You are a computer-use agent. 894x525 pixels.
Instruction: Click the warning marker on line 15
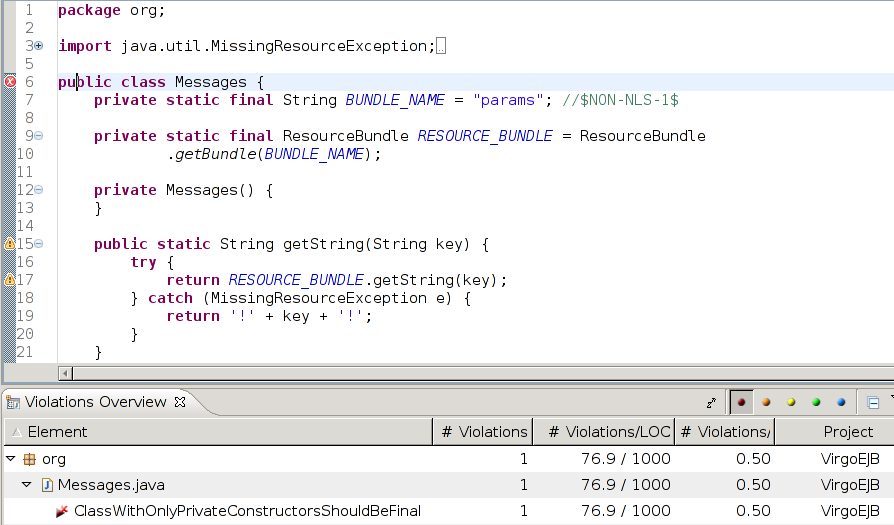pyautogui.click(x=10, y=244)
